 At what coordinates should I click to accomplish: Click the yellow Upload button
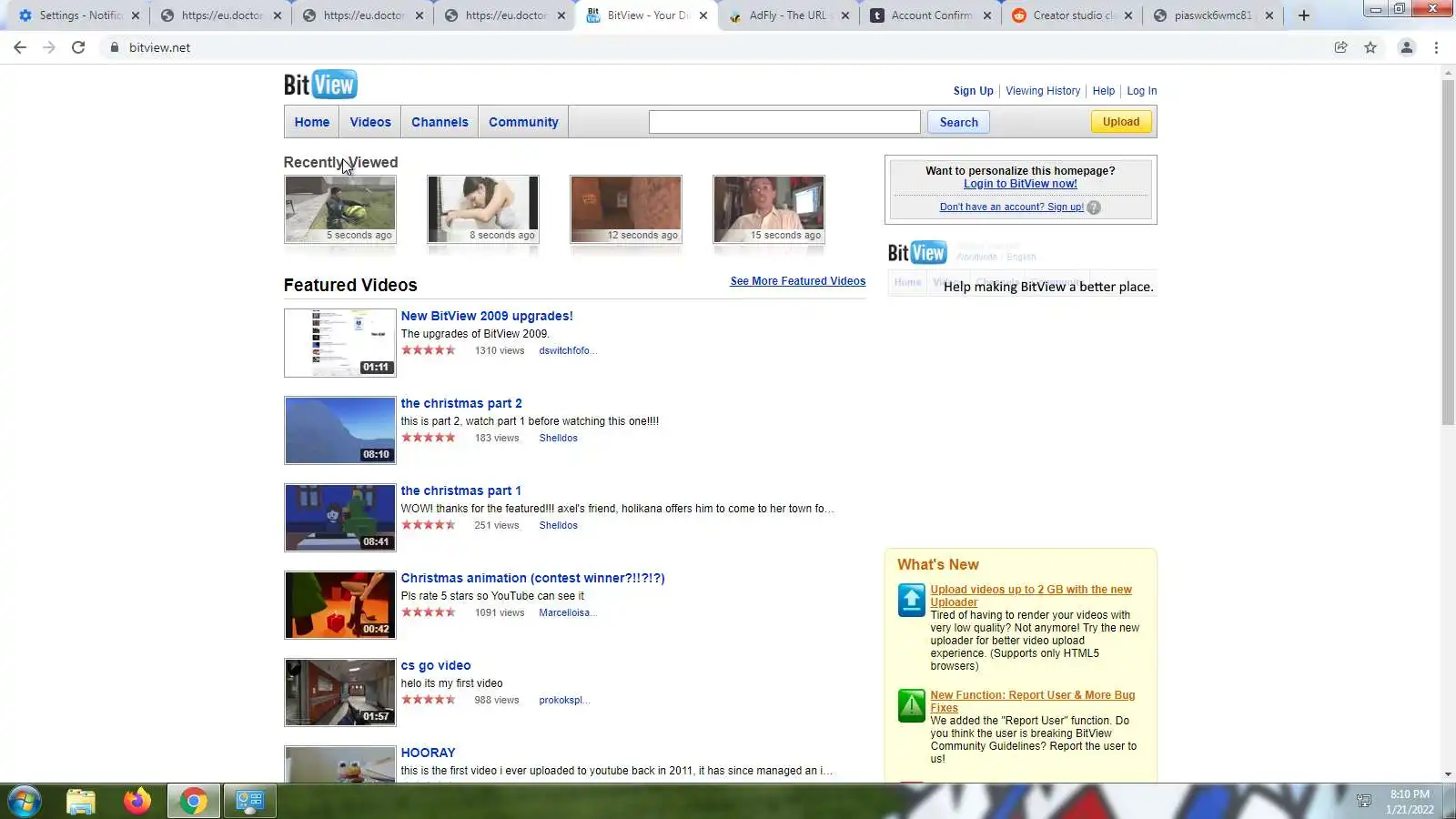(1121, 122)
